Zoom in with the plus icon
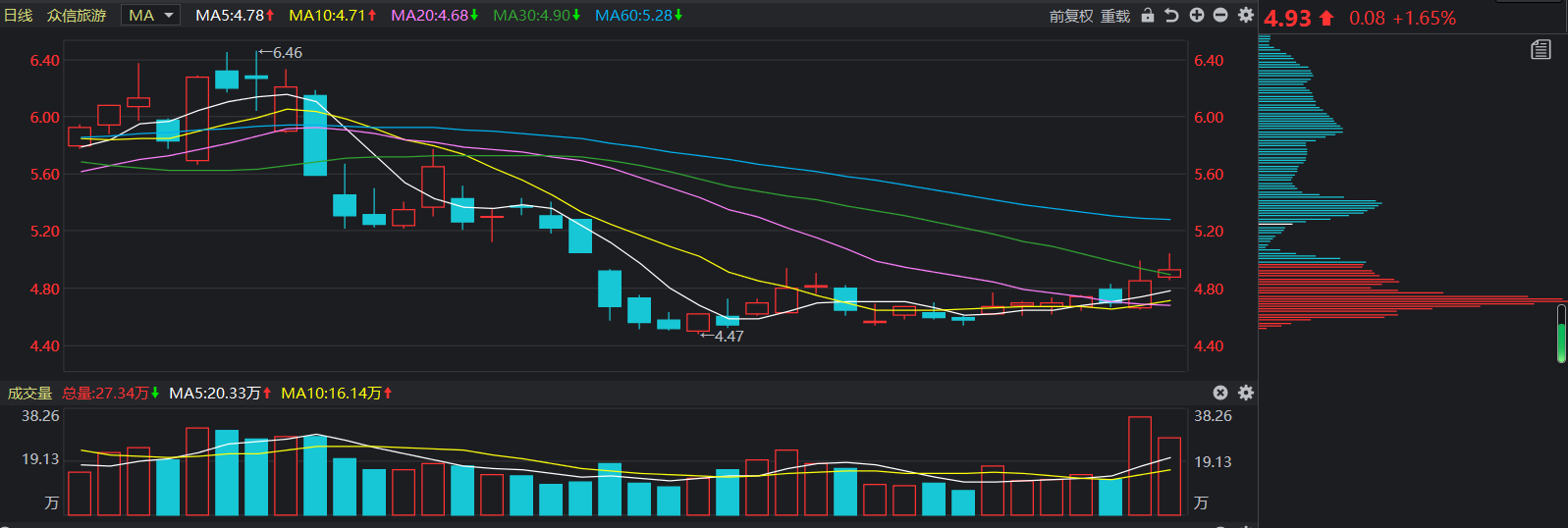Image resolution: width=1568 pixels, height=528 pixels. [x=1197, y=16]
